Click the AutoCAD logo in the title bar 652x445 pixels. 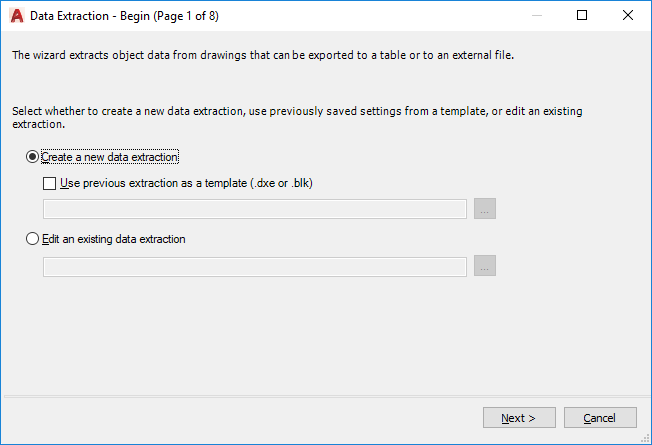pos(16,16)
